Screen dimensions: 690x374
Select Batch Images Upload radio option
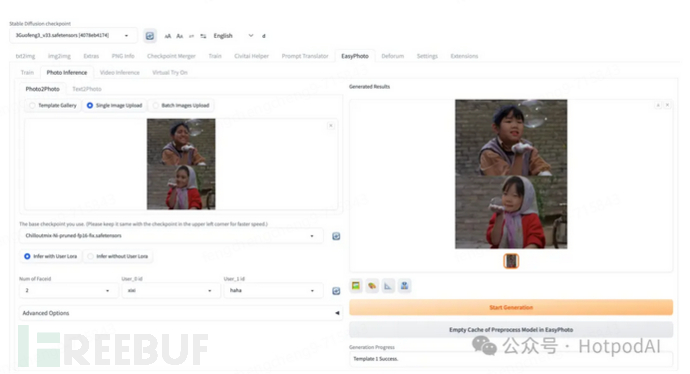[181, 106]
